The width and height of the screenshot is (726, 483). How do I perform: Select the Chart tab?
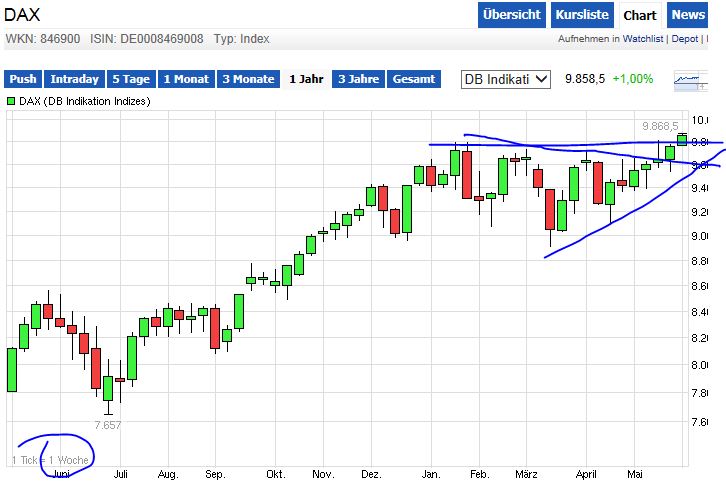640,15
